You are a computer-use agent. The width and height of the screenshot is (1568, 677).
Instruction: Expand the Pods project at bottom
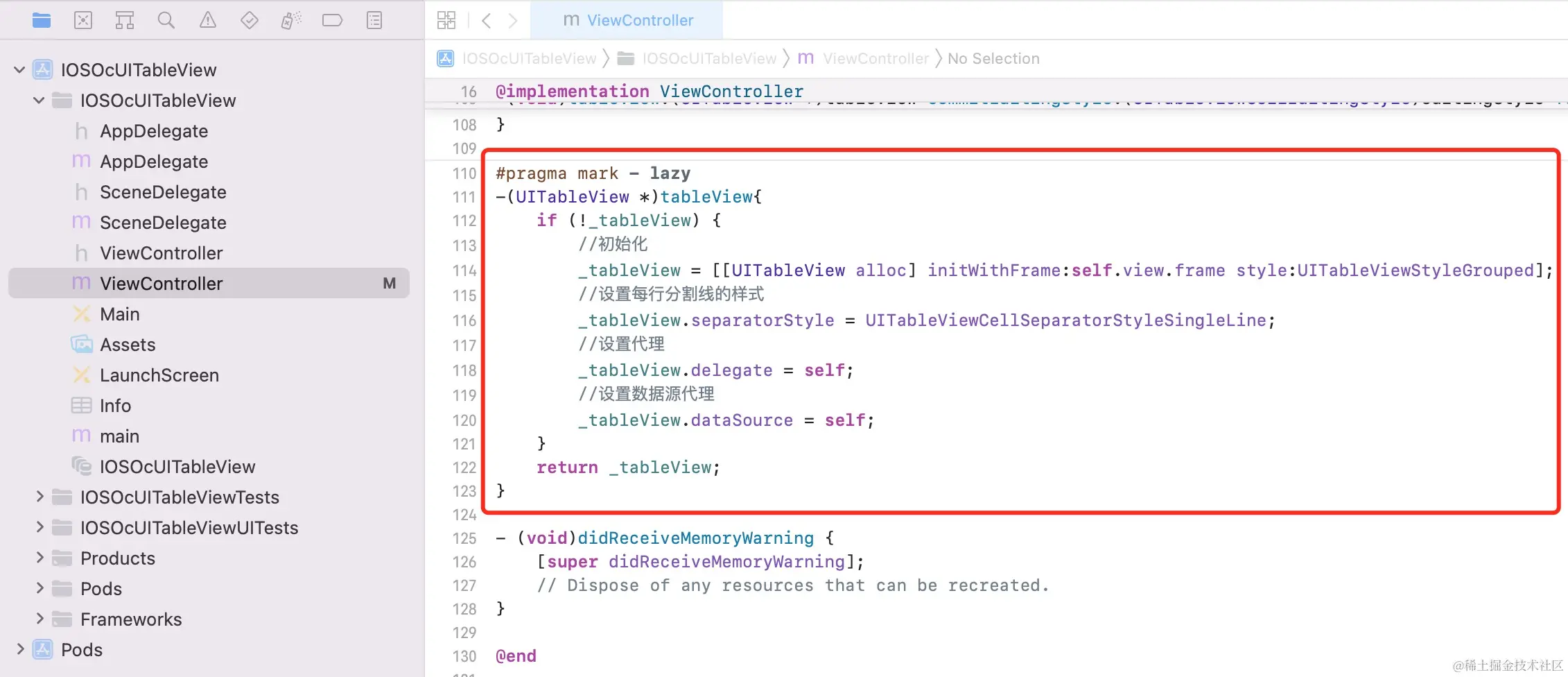20,649
